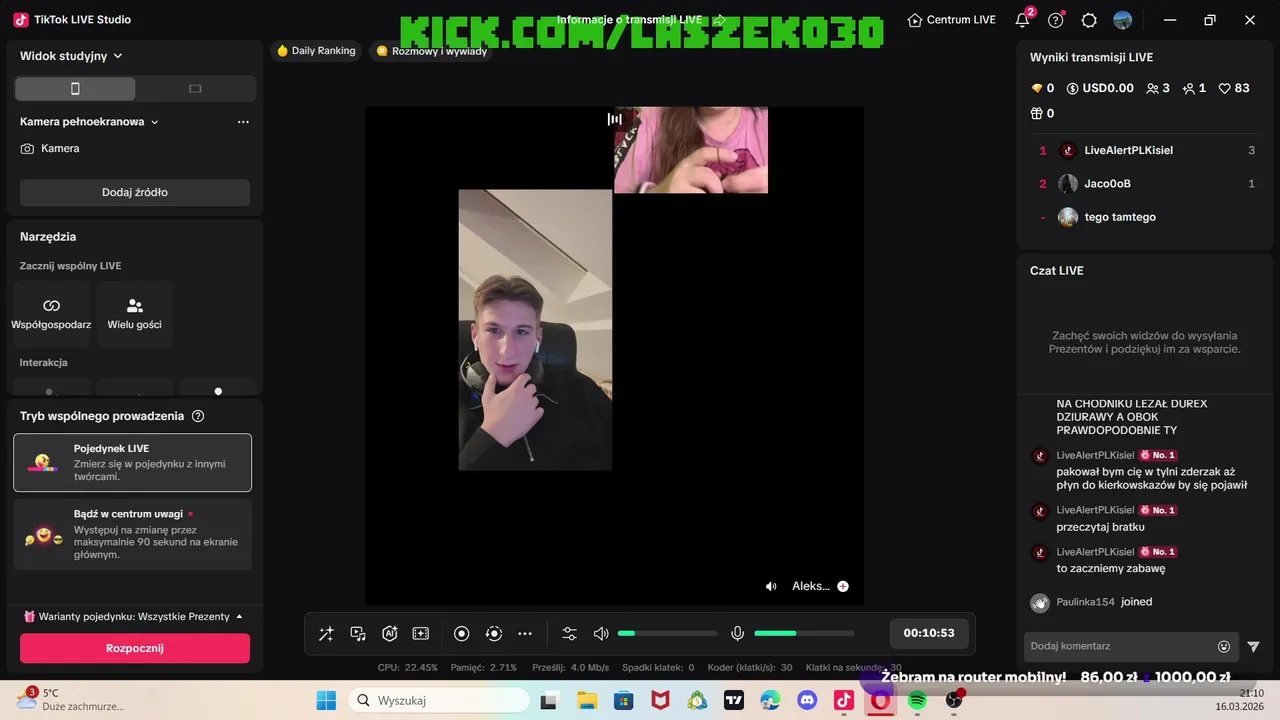1280x720 pixels.
Task: Open Discord from the taskbar
Action: click(x=807, y=701)
